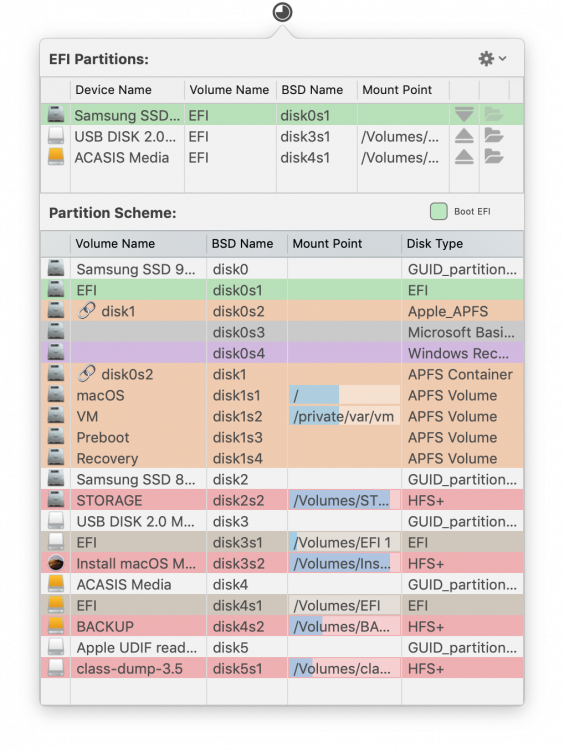Screen dimensions: 564x750
Task: Select the Install macOS installer row icon
Action: pos(56,563)
